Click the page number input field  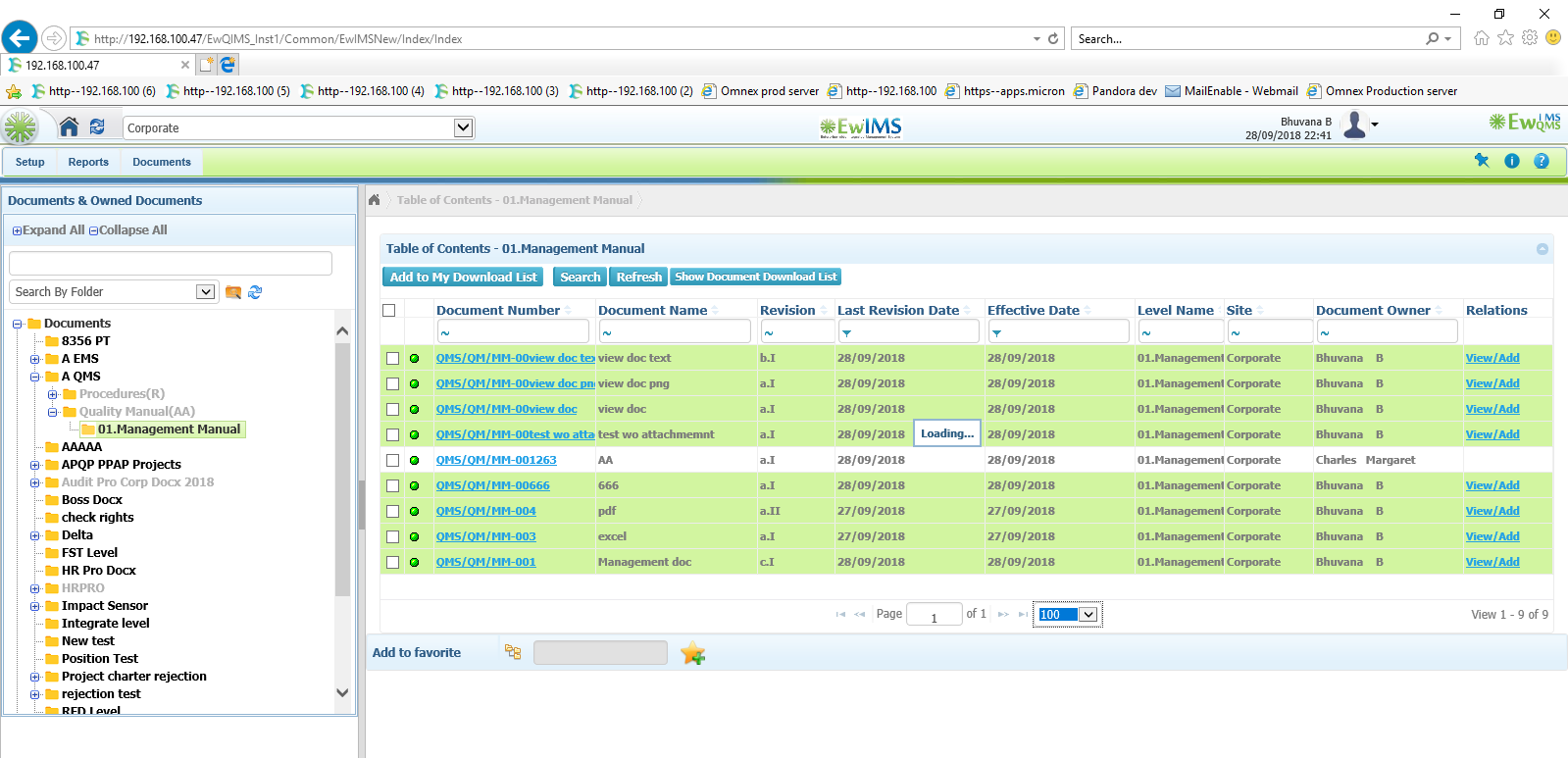[x=934, y=615]
